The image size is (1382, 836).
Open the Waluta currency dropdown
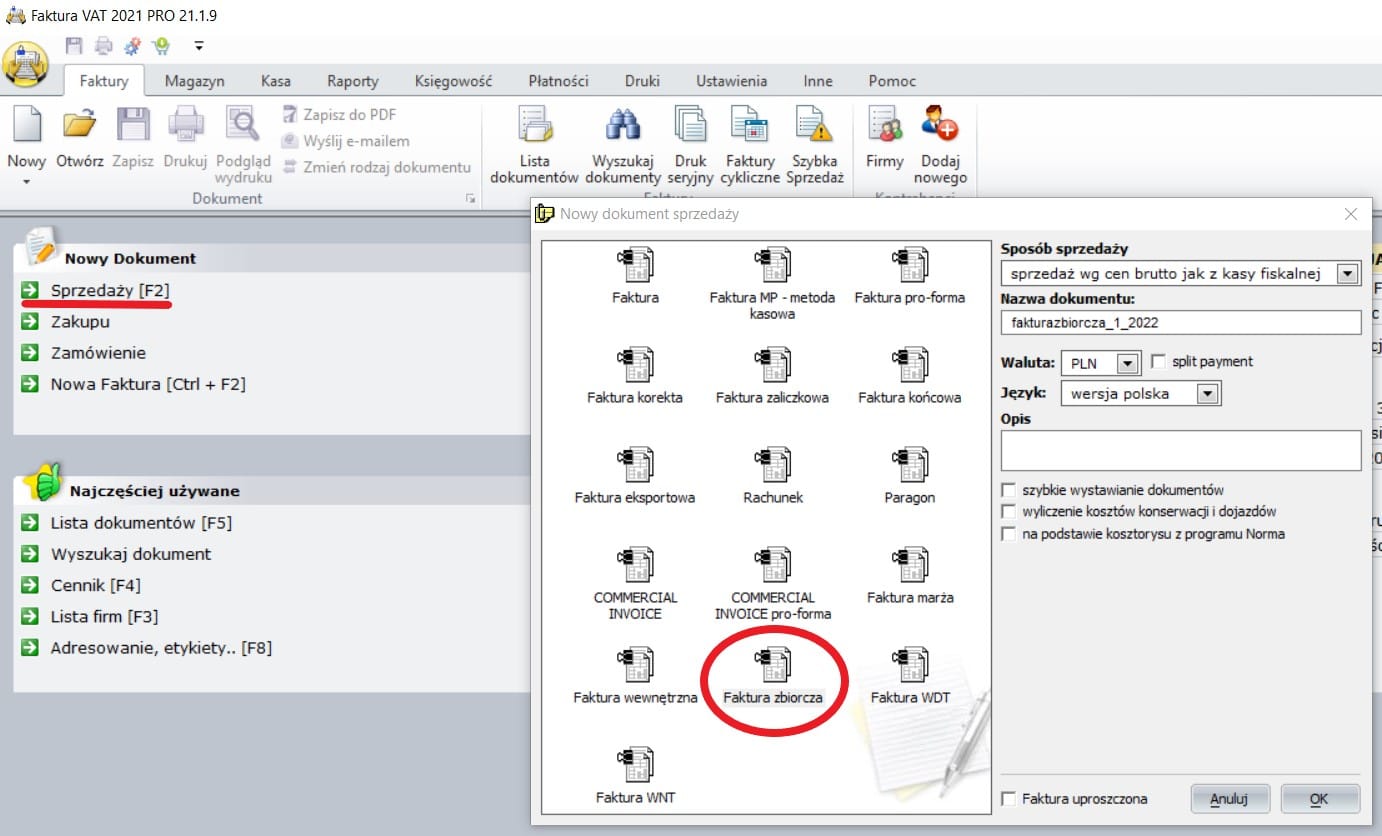point(1128,363)
